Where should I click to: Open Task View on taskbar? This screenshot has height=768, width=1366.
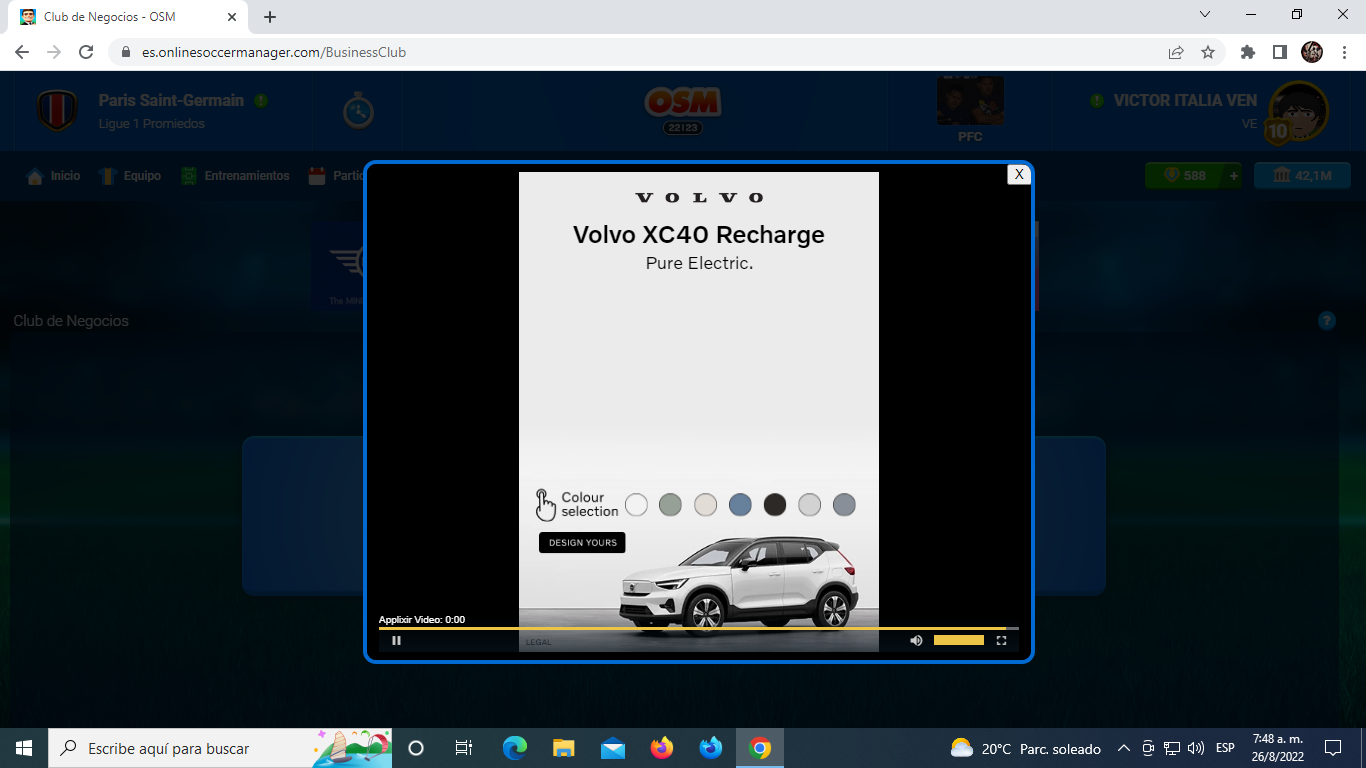click(x=464, y=748)
